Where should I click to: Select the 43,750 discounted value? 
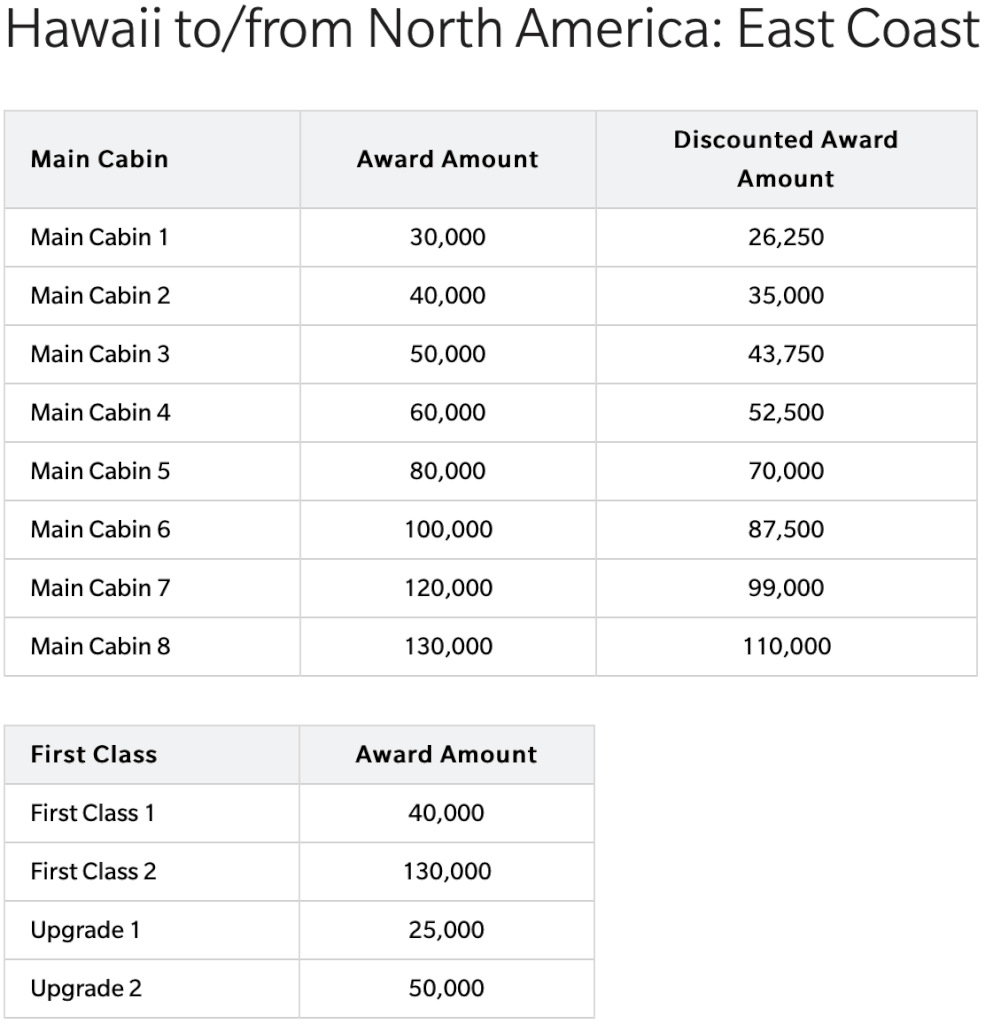click(786, 354)
